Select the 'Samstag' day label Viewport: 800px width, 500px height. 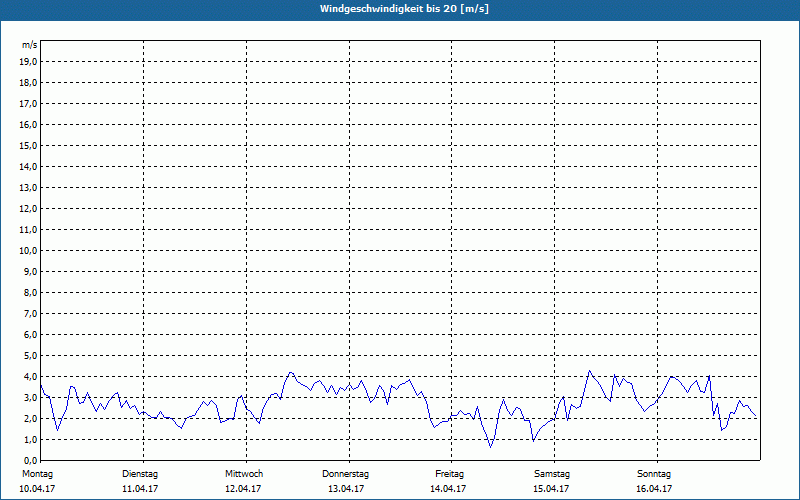click(552, 474)
